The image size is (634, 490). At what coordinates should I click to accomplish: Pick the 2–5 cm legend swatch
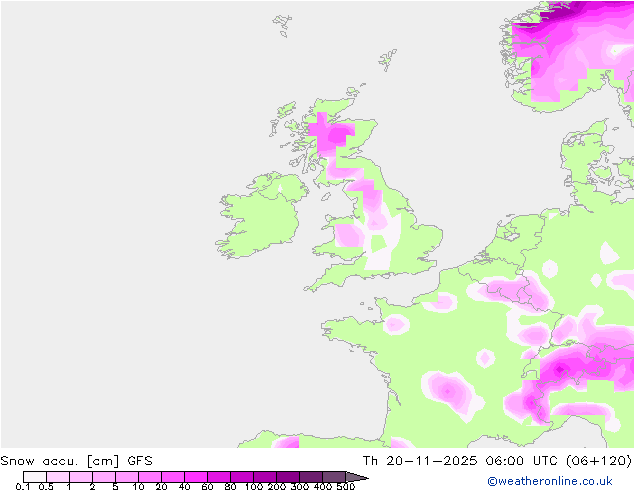[104, 477]
